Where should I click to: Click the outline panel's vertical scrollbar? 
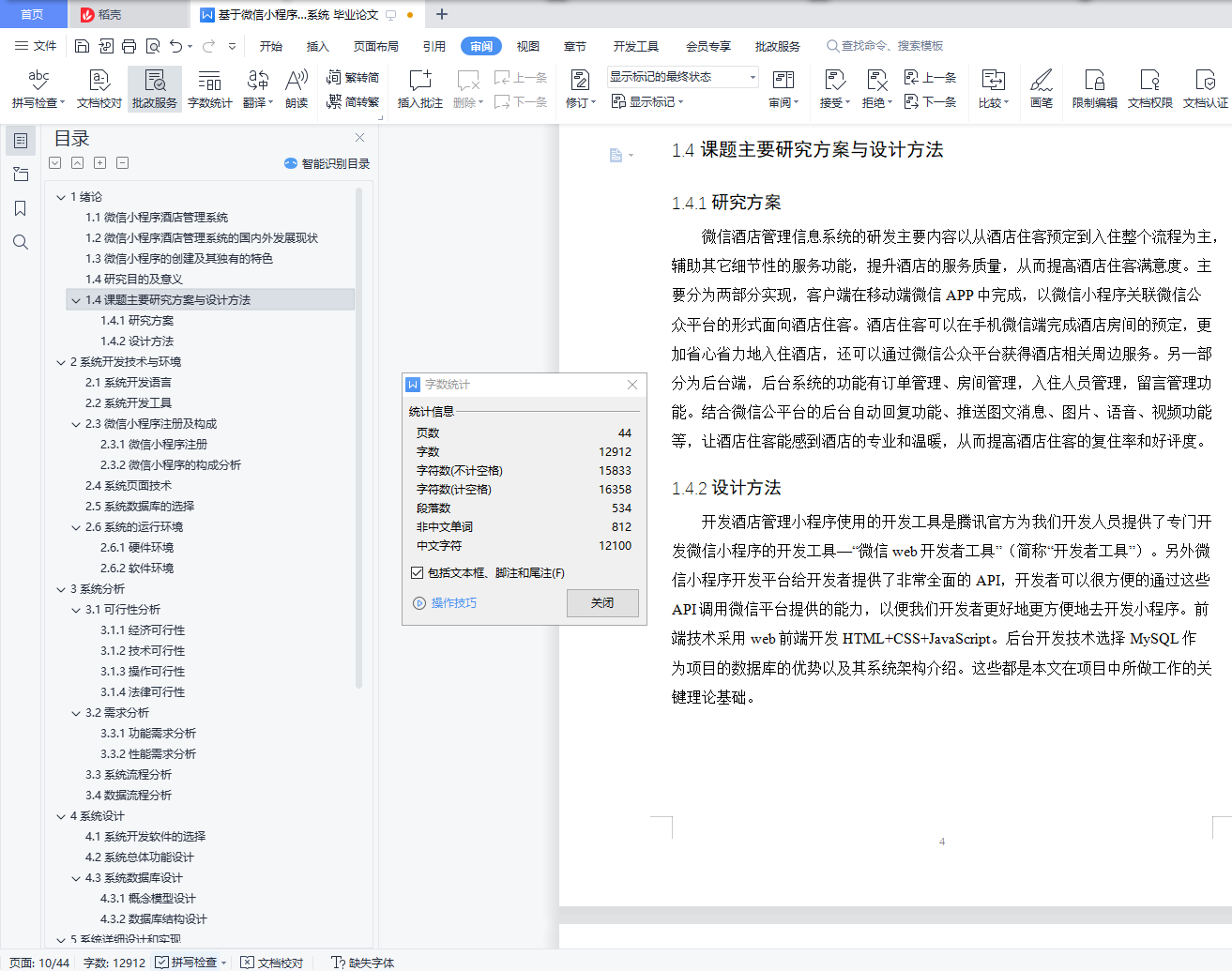click(358, 439)
